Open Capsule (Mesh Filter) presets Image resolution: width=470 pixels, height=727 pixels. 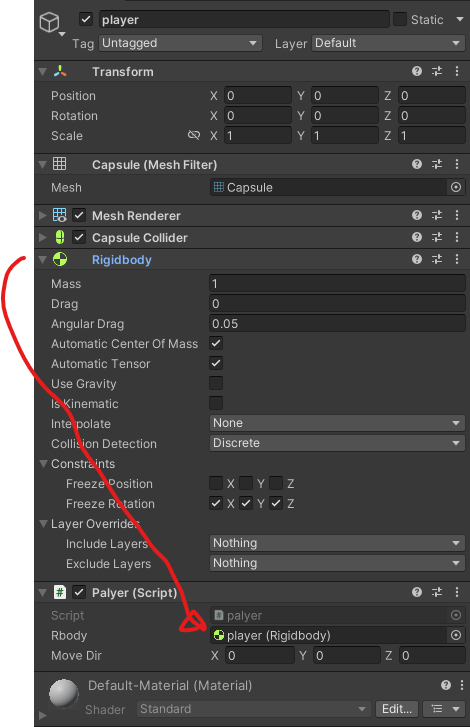tap(437, 164)
